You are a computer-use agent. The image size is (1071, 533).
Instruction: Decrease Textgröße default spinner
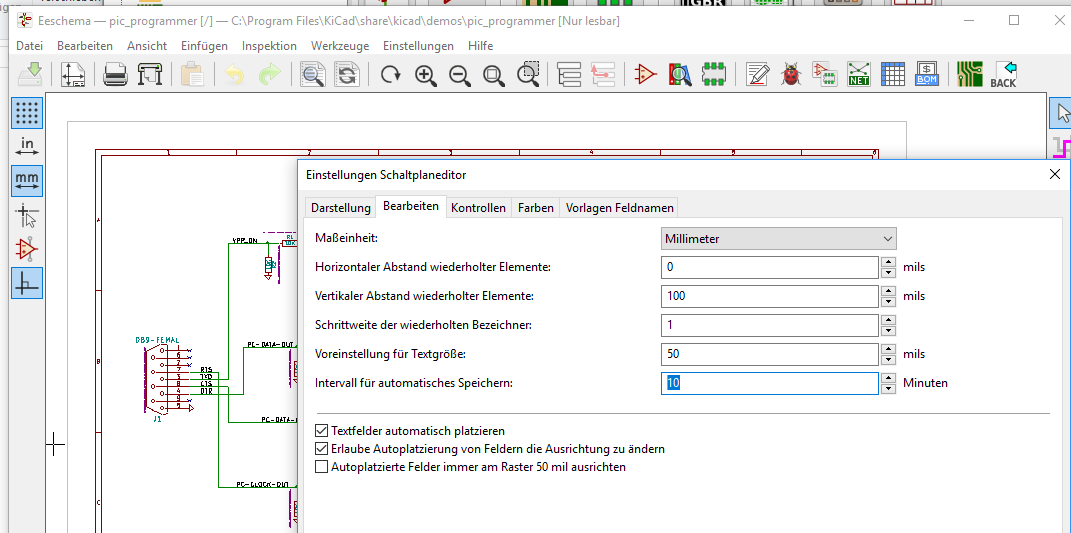tap(888, 360)
